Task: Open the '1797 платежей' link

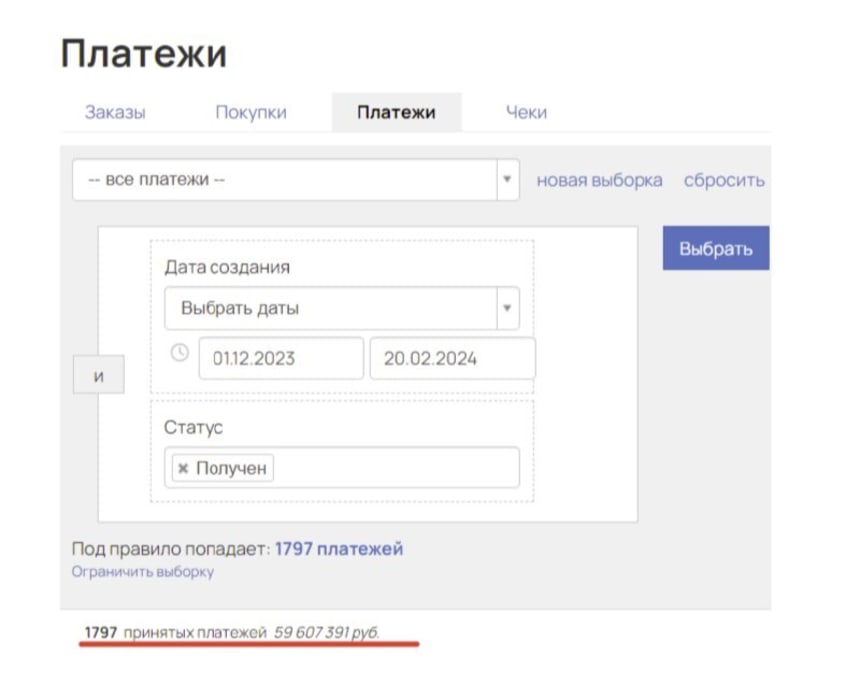Action: pyautogui.click(x=339, y=548)
